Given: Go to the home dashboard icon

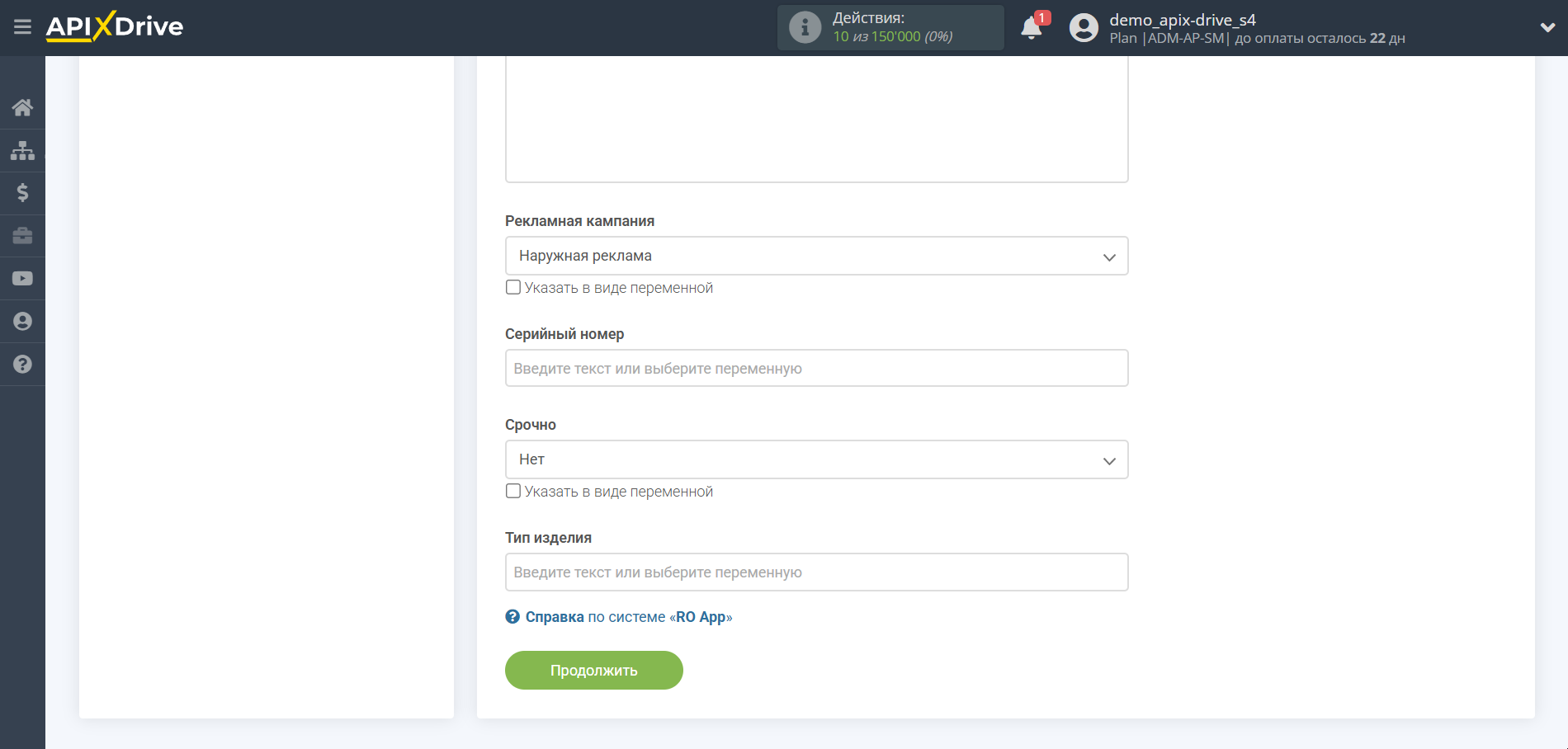Looking at the screenshot, I should pos(22,107).
